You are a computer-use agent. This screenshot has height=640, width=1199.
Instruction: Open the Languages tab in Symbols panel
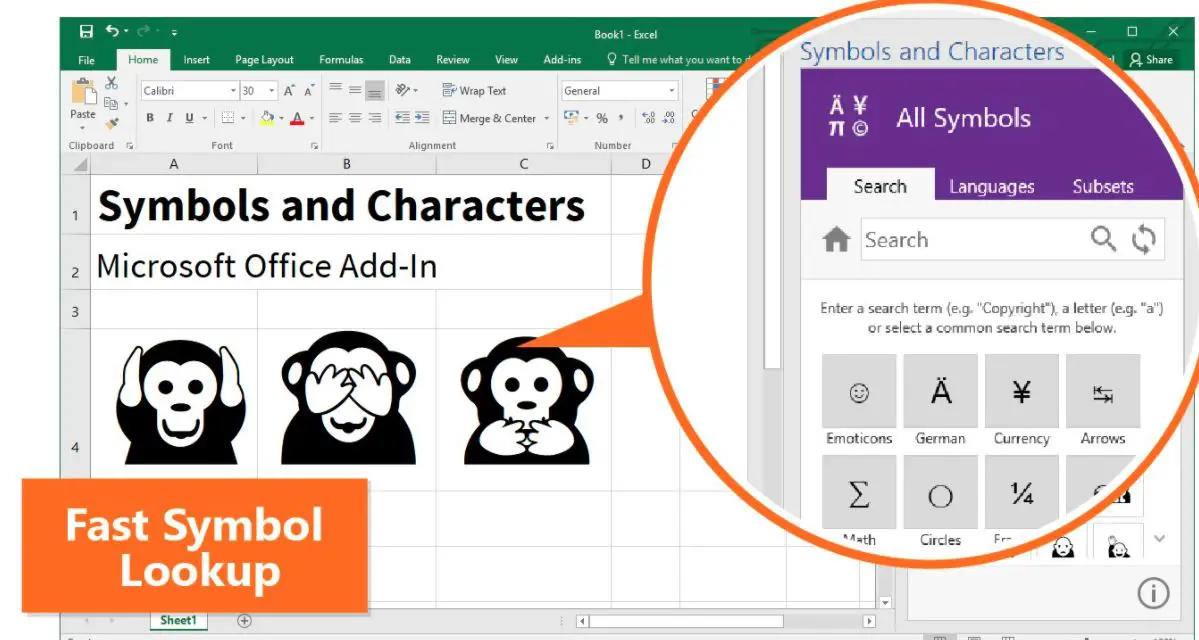991,187
